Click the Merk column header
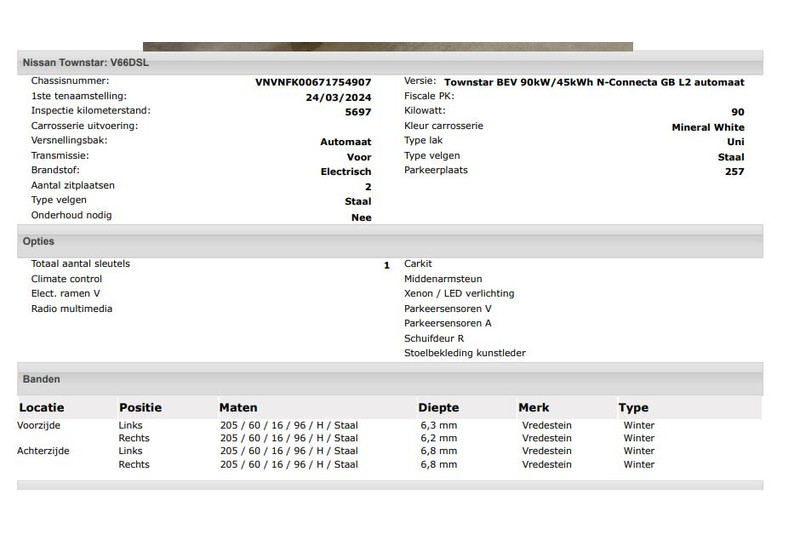The width and height of the screenshot is (800, 533). (534, 407)
